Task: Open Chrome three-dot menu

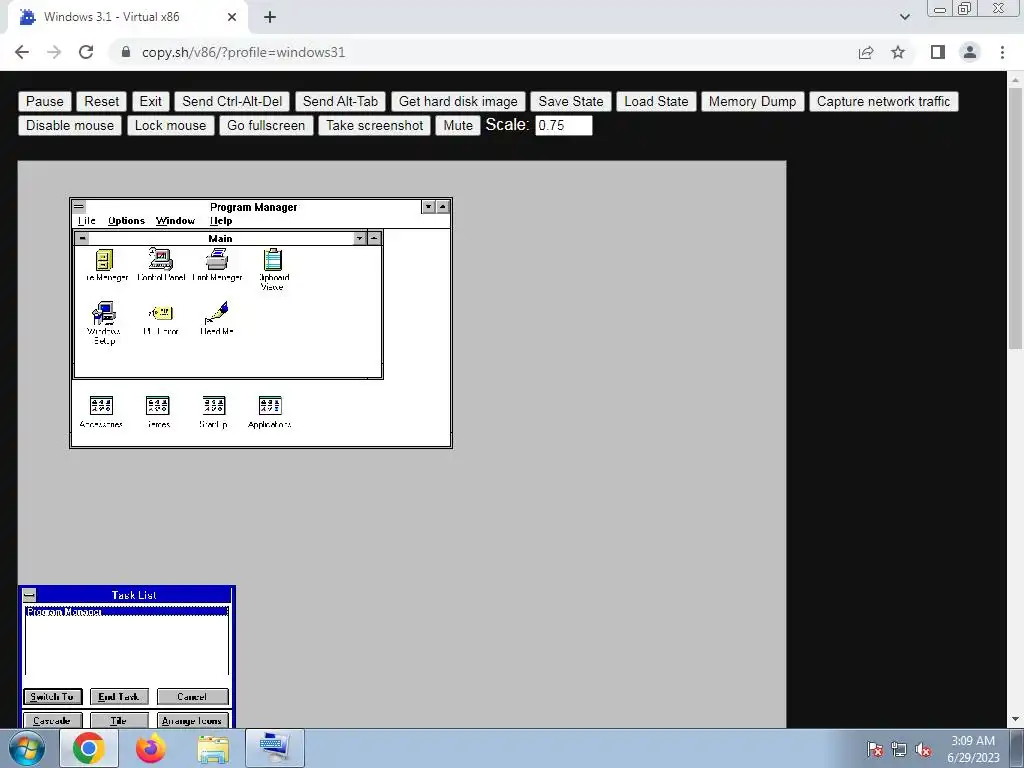Action: pyautogui.click(x=1002, y=52)
